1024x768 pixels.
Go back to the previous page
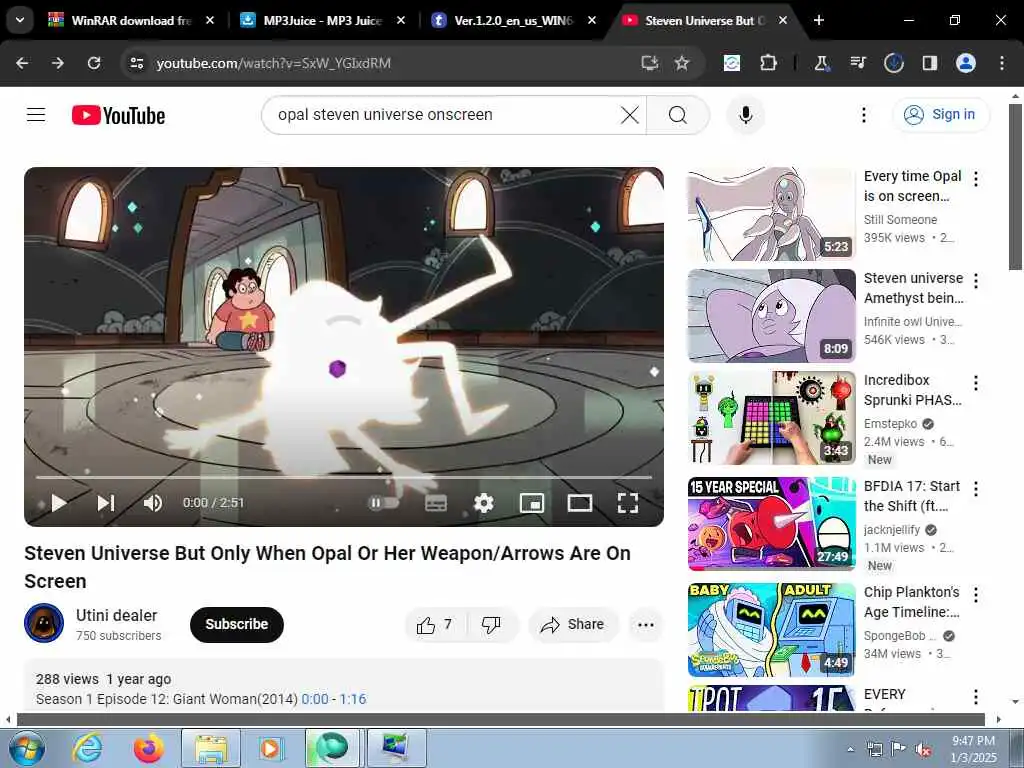[x=22, y=63]
